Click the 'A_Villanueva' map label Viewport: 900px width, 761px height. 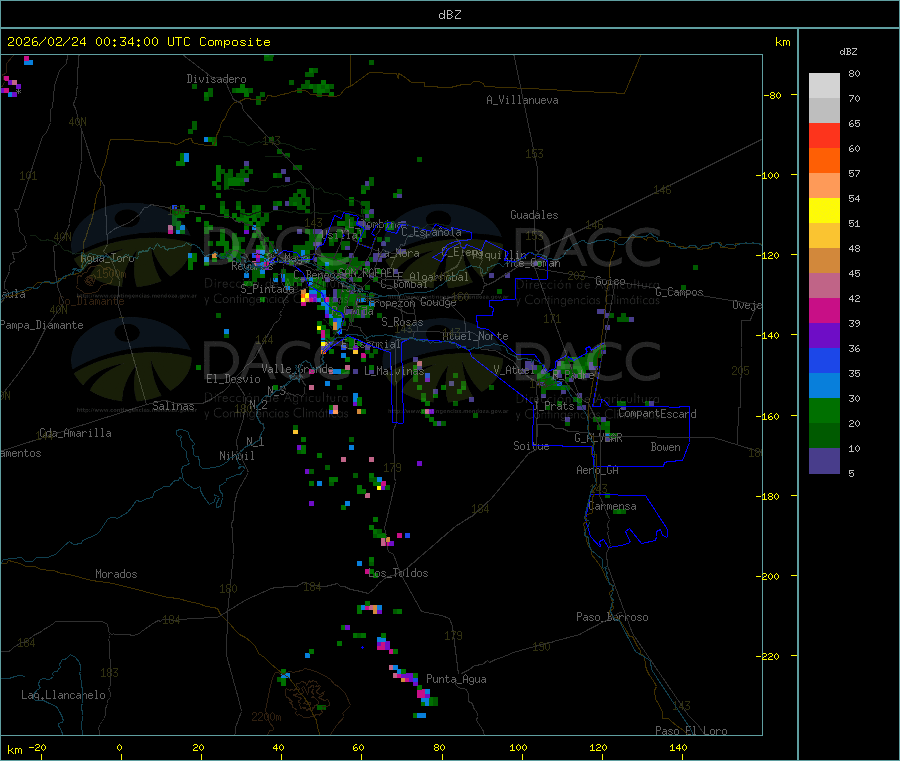522,100
